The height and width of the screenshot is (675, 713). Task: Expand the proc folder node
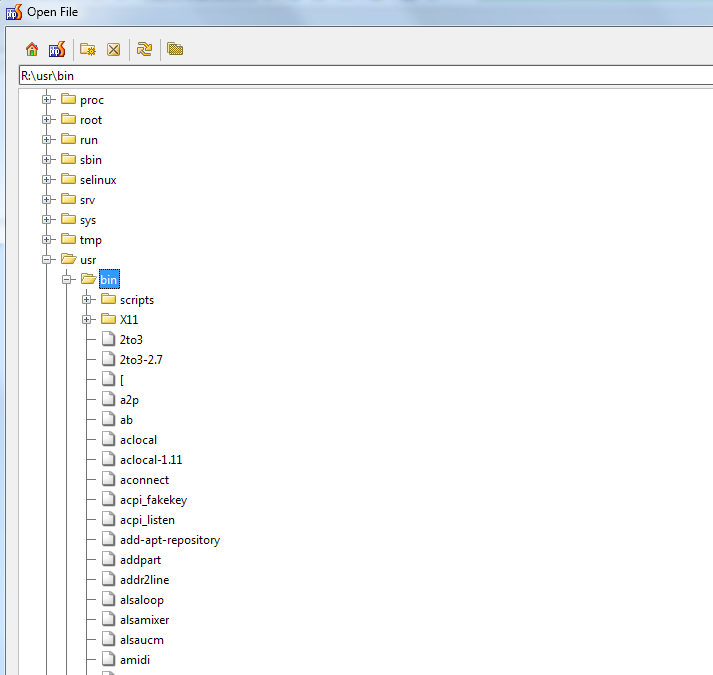47,100
